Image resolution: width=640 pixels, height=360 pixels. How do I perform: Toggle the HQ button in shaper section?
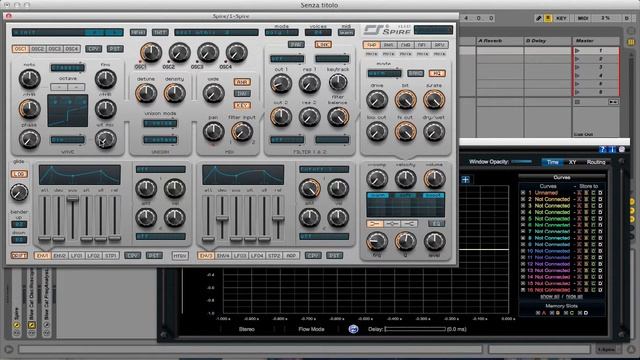pyautogui.click(x=437, y=73)
